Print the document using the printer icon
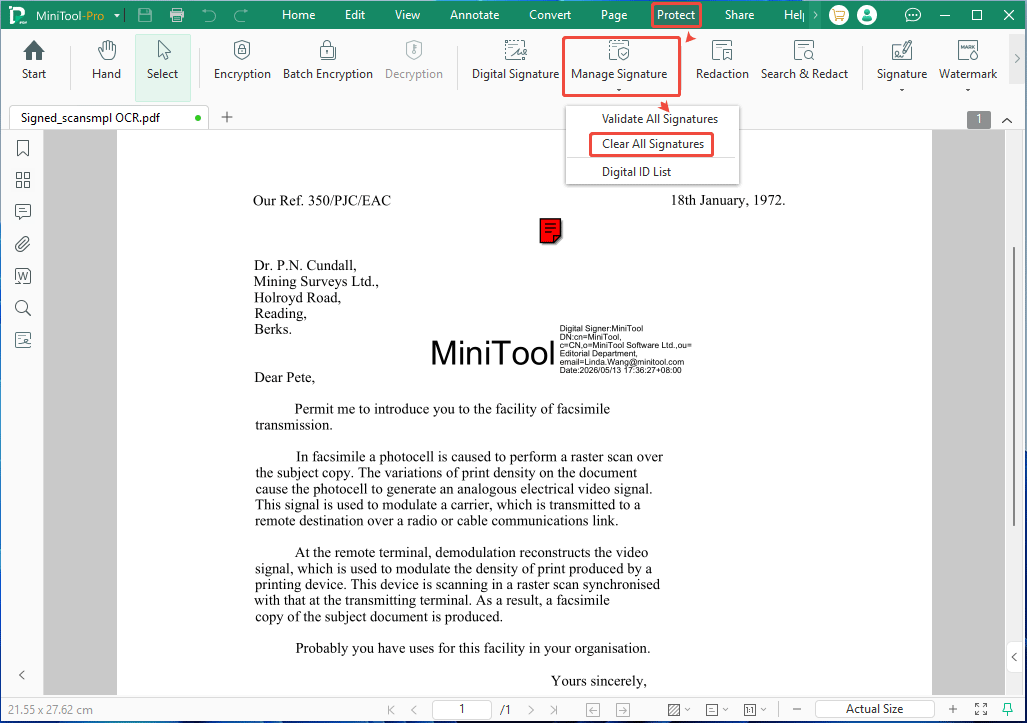The height and width of the screenshot is (723, 1027). (176, 15)
